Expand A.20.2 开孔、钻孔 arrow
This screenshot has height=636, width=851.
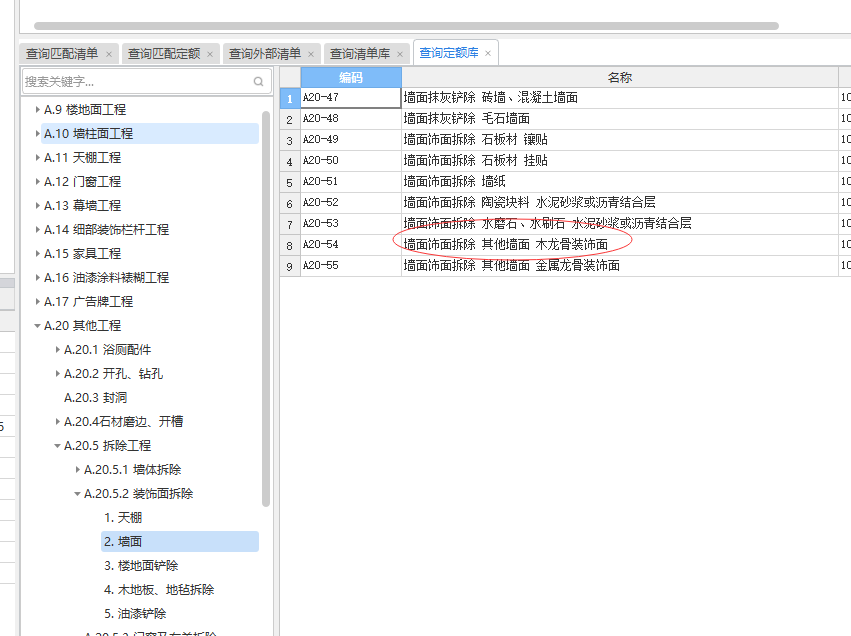point(58,373)
